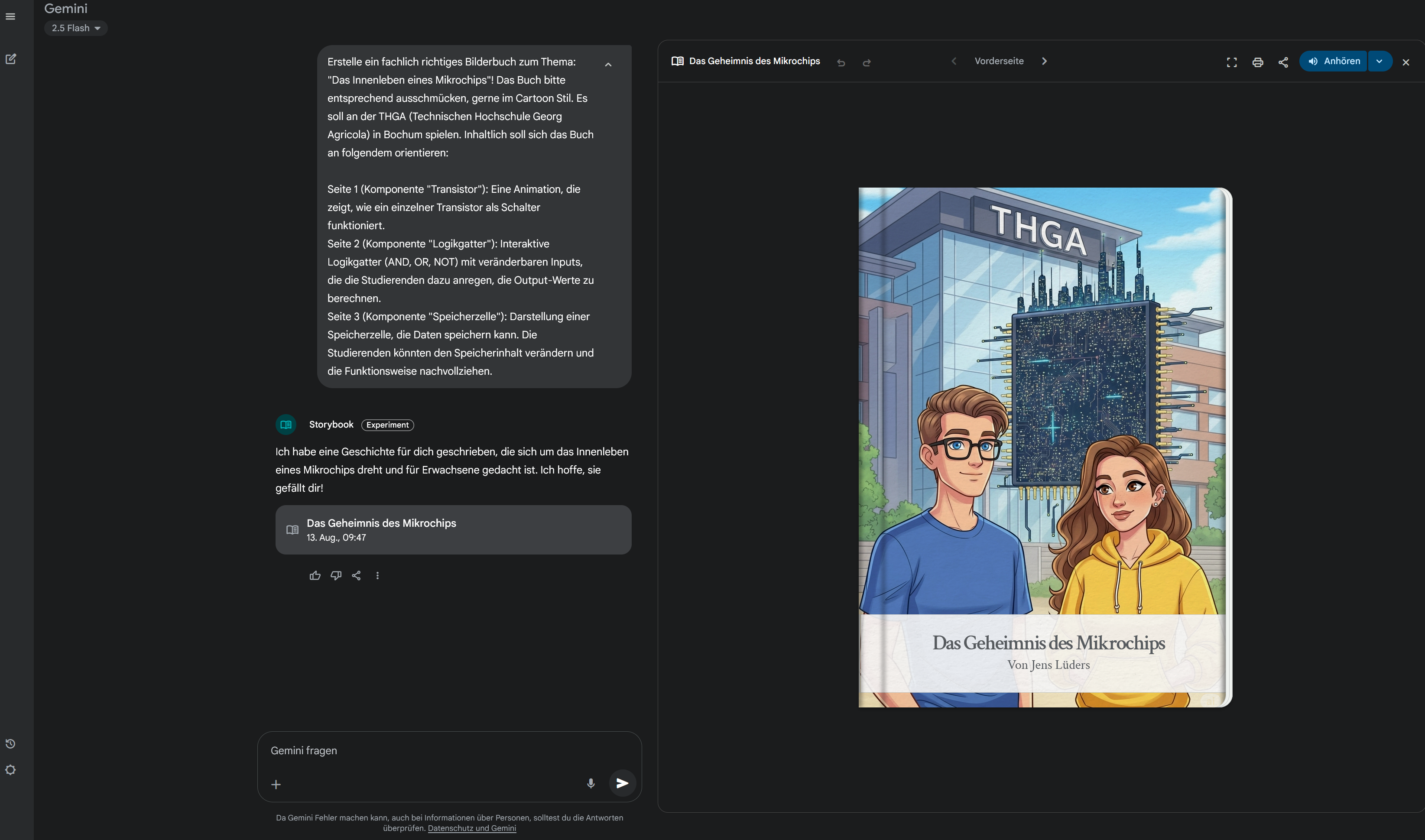Click the panel title Das Geheimnis des Mikrochips
The height and width of the screenshot is (840, 1425).
click(754, 61)
